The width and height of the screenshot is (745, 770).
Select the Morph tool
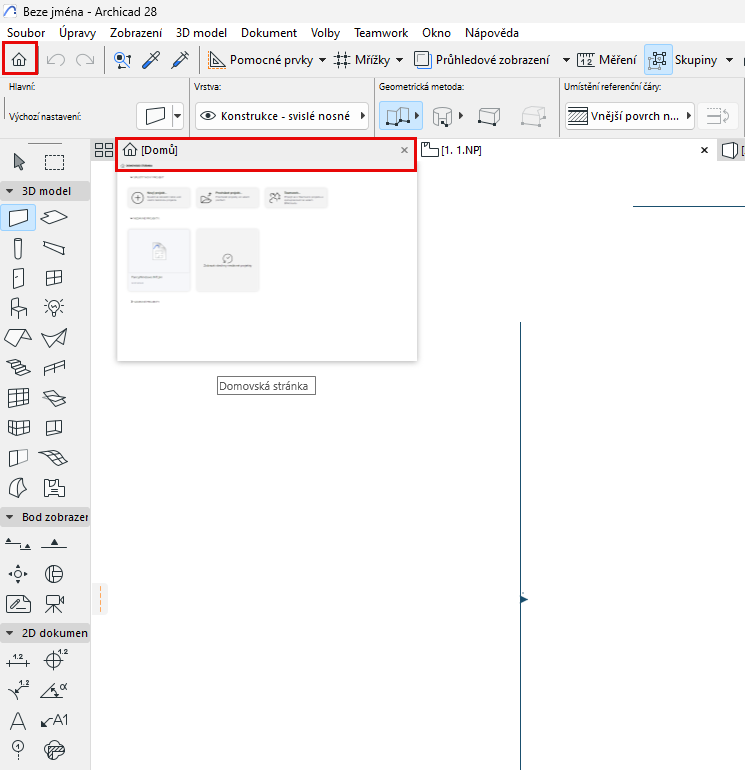18,488
